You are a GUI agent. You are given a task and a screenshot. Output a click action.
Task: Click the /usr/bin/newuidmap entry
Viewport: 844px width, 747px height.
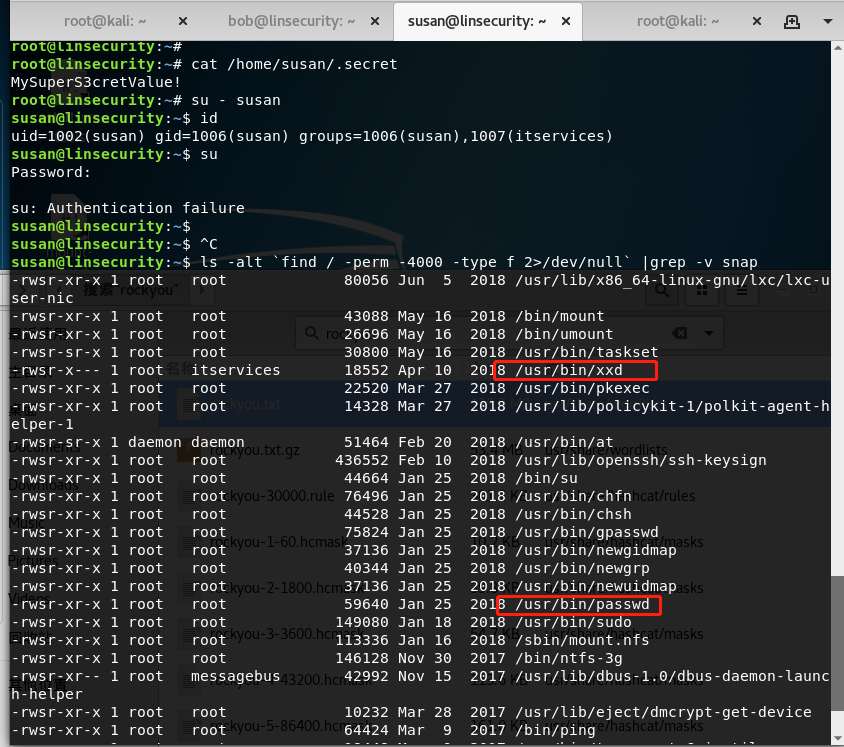click(x=596, y=587)
